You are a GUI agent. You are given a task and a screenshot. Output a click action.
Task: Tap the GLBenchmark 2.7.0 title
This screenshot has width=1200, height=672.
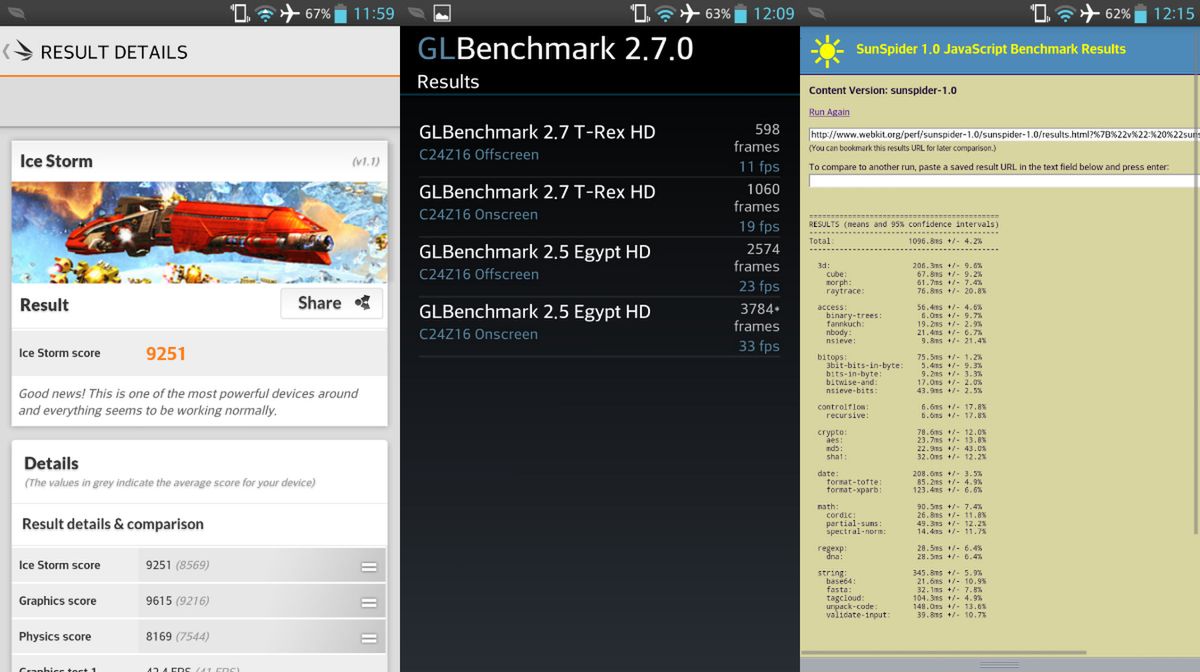coord(555,49)
